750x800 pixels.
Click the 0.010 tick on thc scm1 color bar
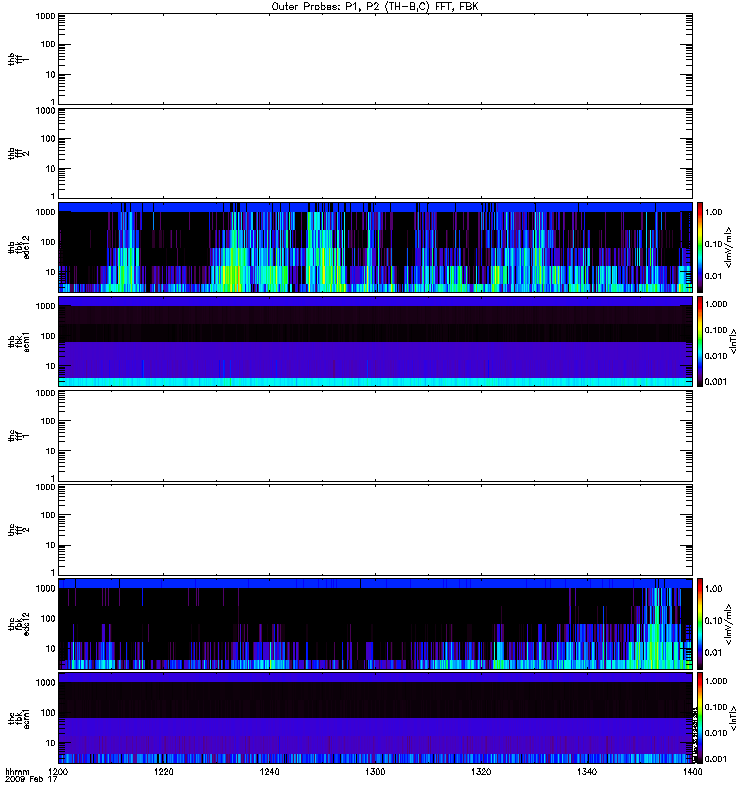point(716,733)
